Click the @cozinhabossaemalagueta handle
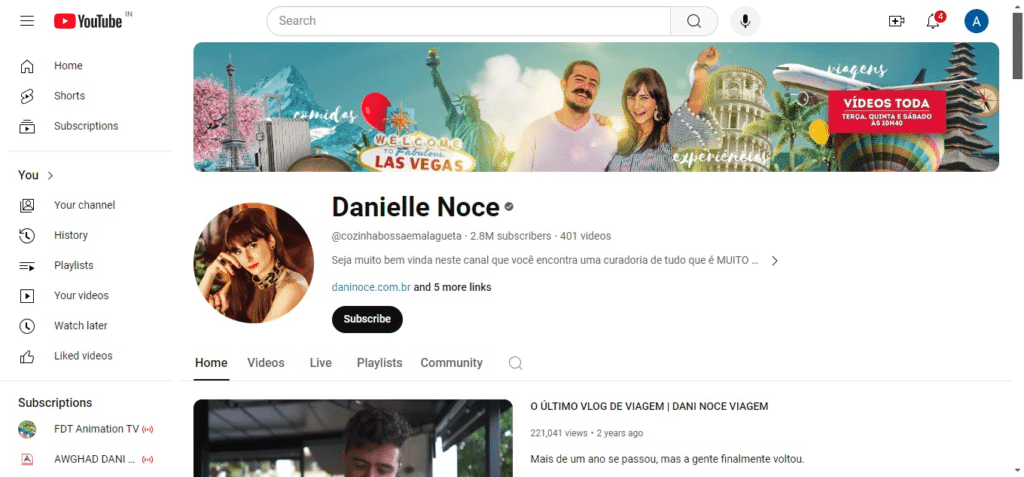1024x477 pixels. pyautogui.click(x=396, y=236)
